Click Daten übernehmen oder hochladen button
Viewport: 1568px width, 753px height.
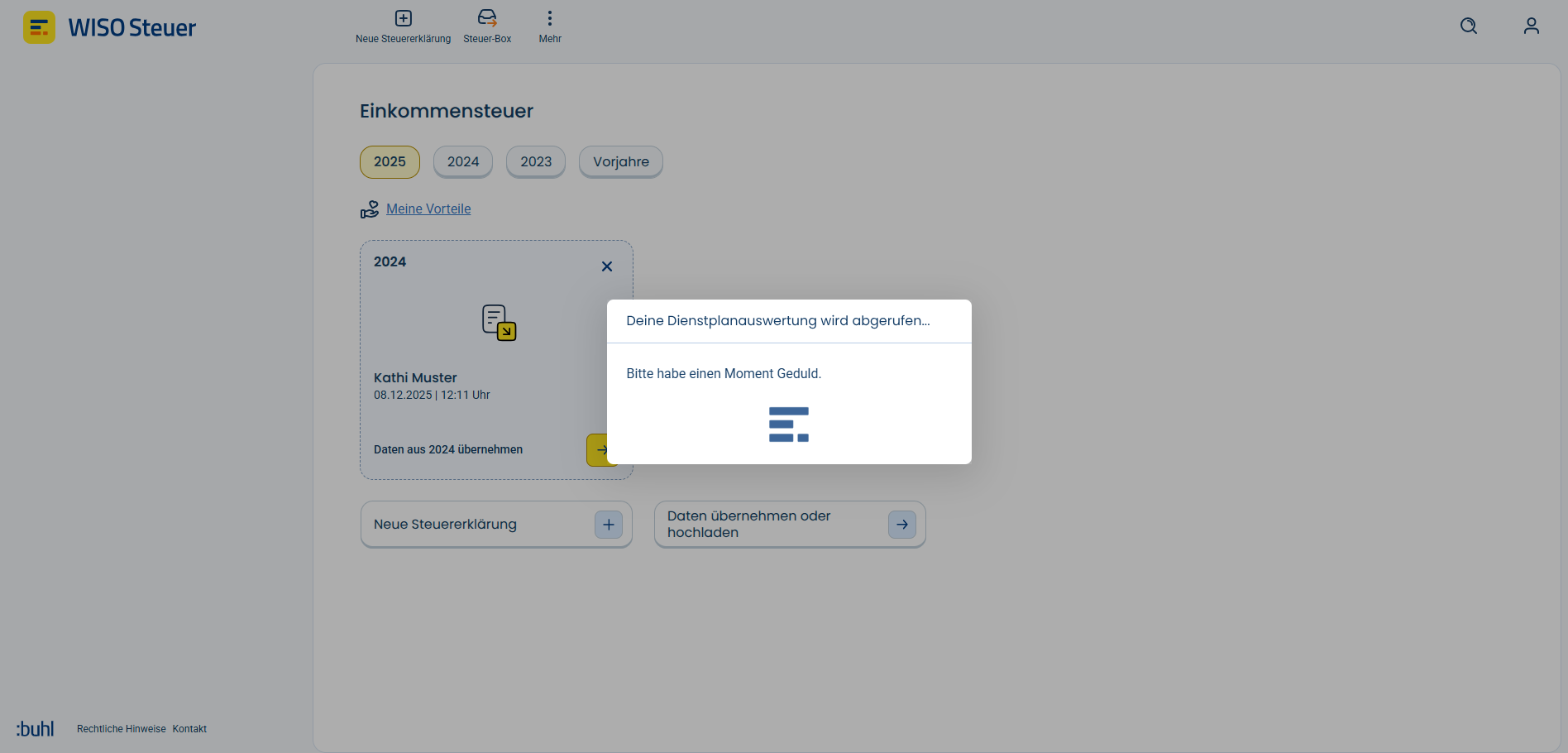(790, 525)
